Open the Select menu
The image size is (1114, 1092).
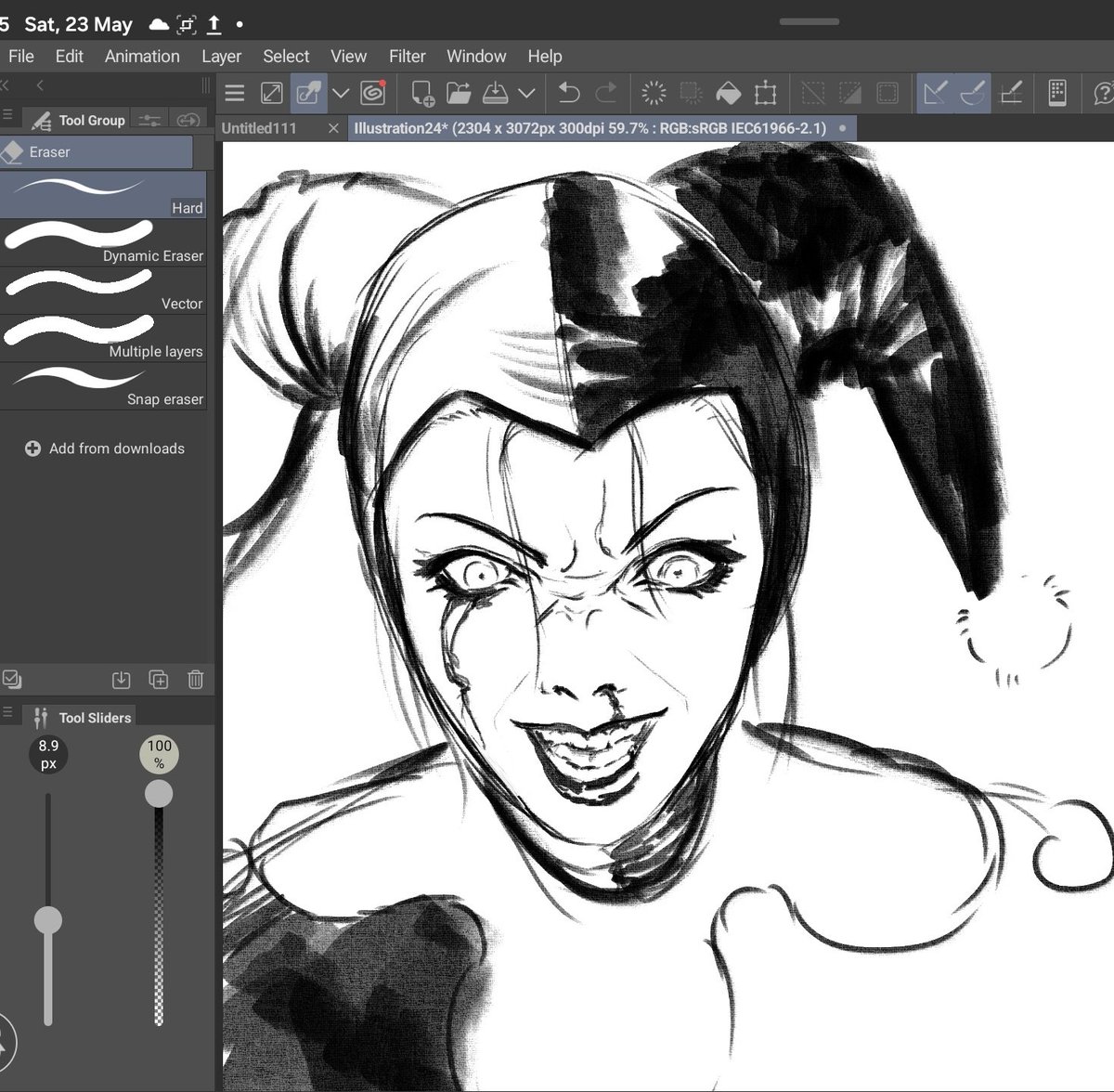(286, 57)
